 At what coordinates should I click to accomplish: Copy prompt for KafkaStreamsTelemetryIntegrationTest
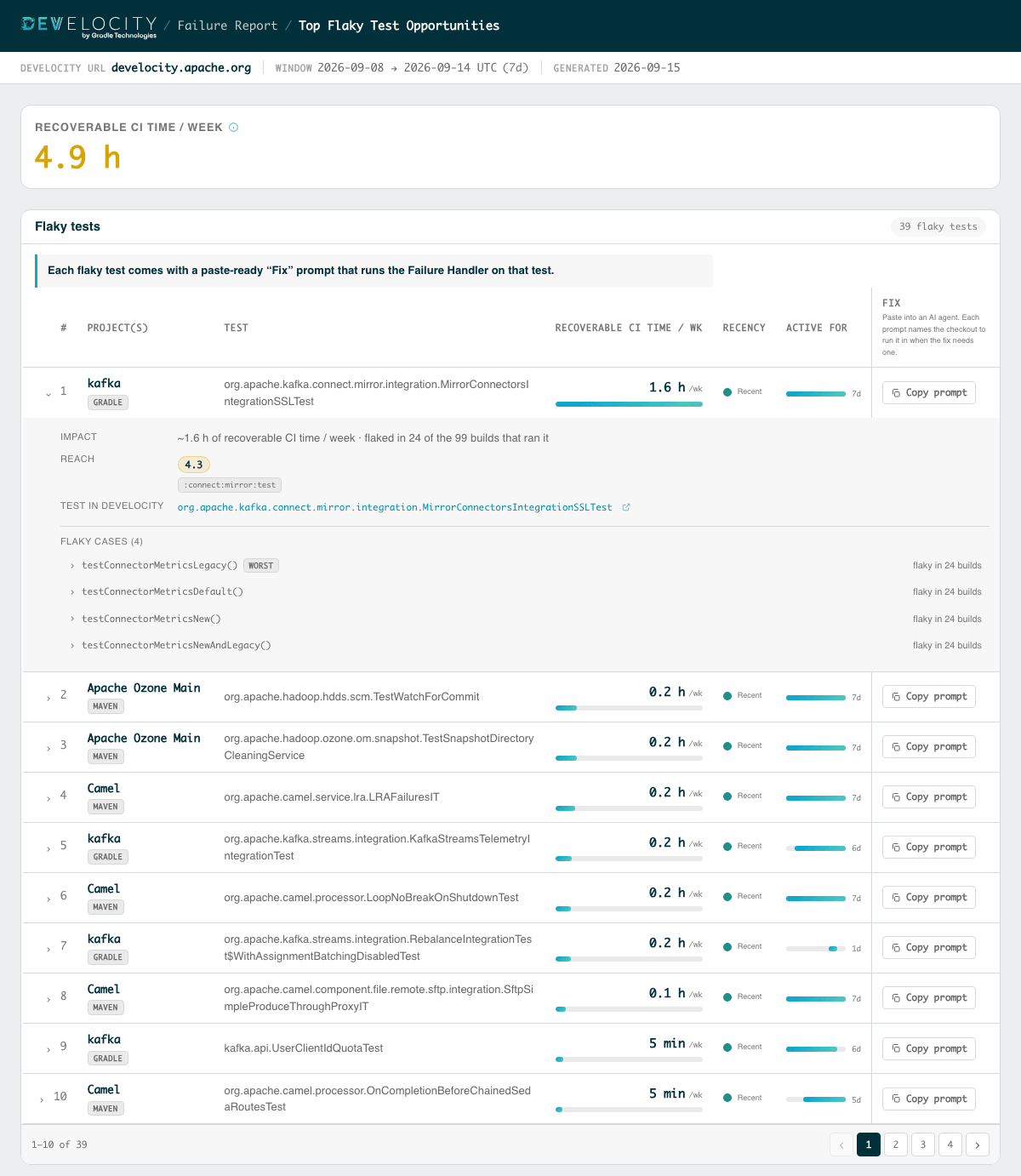tap(929, 847)
